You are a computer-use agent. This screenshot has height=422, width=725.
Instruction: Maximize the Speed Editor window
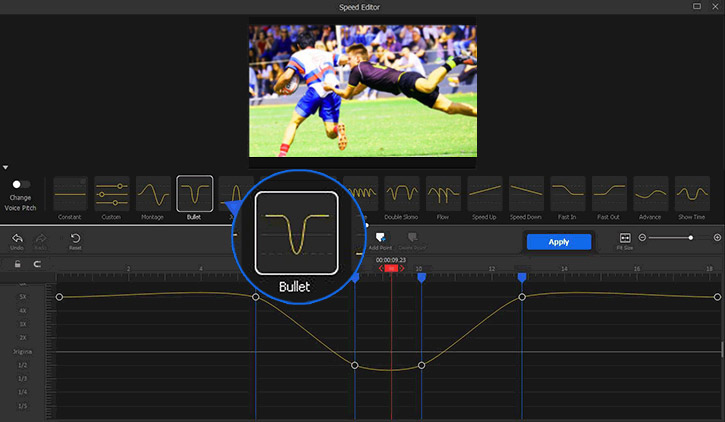(697, 6)
